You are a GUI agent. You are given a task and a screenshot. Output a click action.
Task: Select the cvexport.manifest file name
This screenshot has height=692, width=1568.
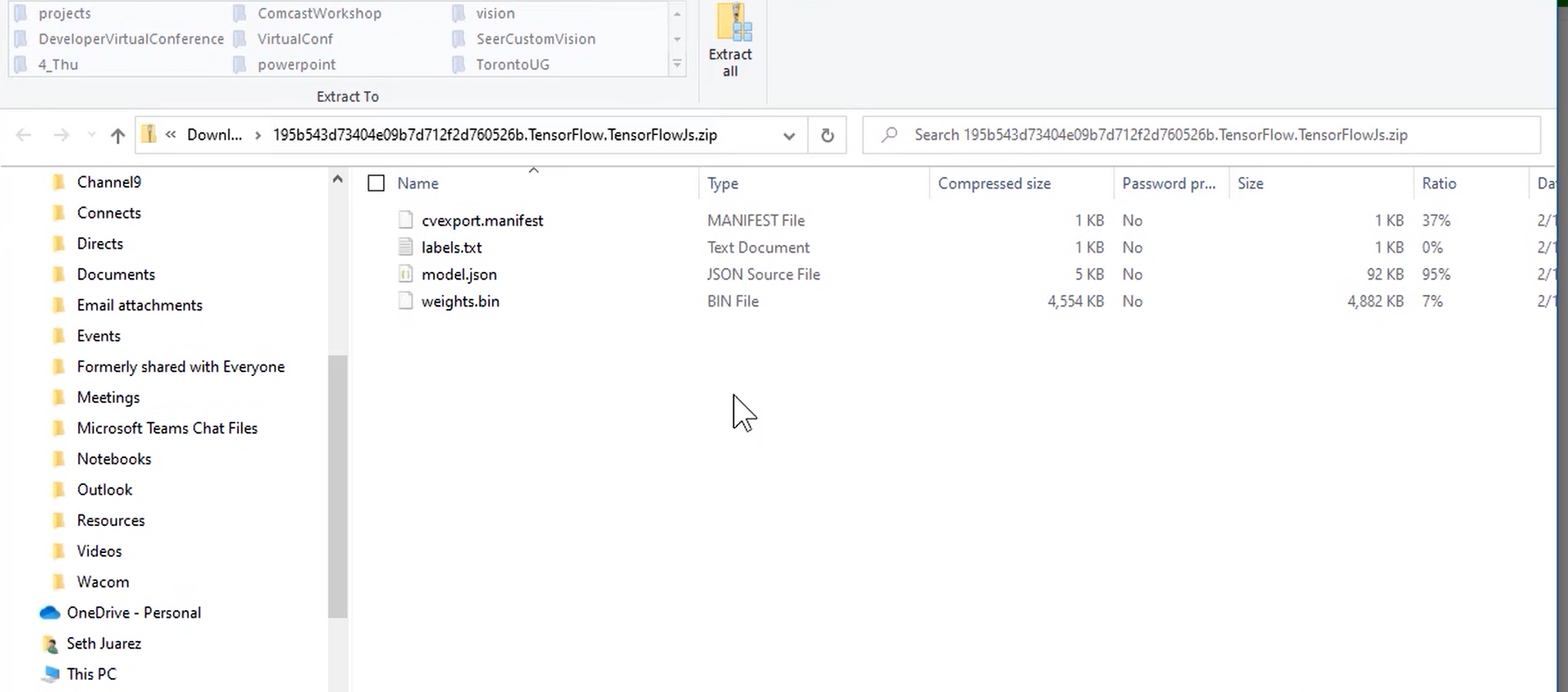pos(483,220)
